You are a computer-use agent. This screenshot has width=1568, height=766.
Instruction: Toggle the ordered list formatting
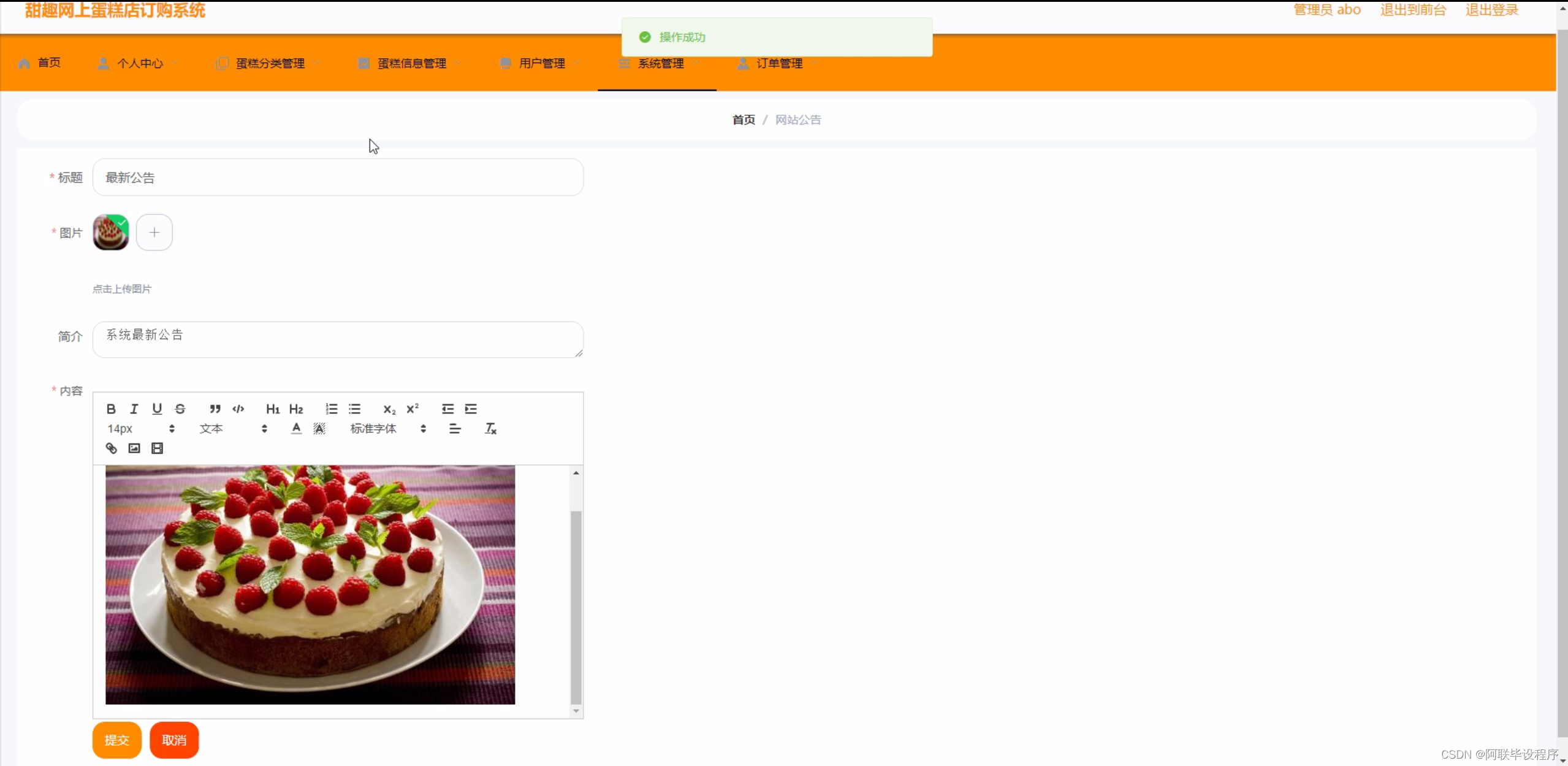coord(331,408)
